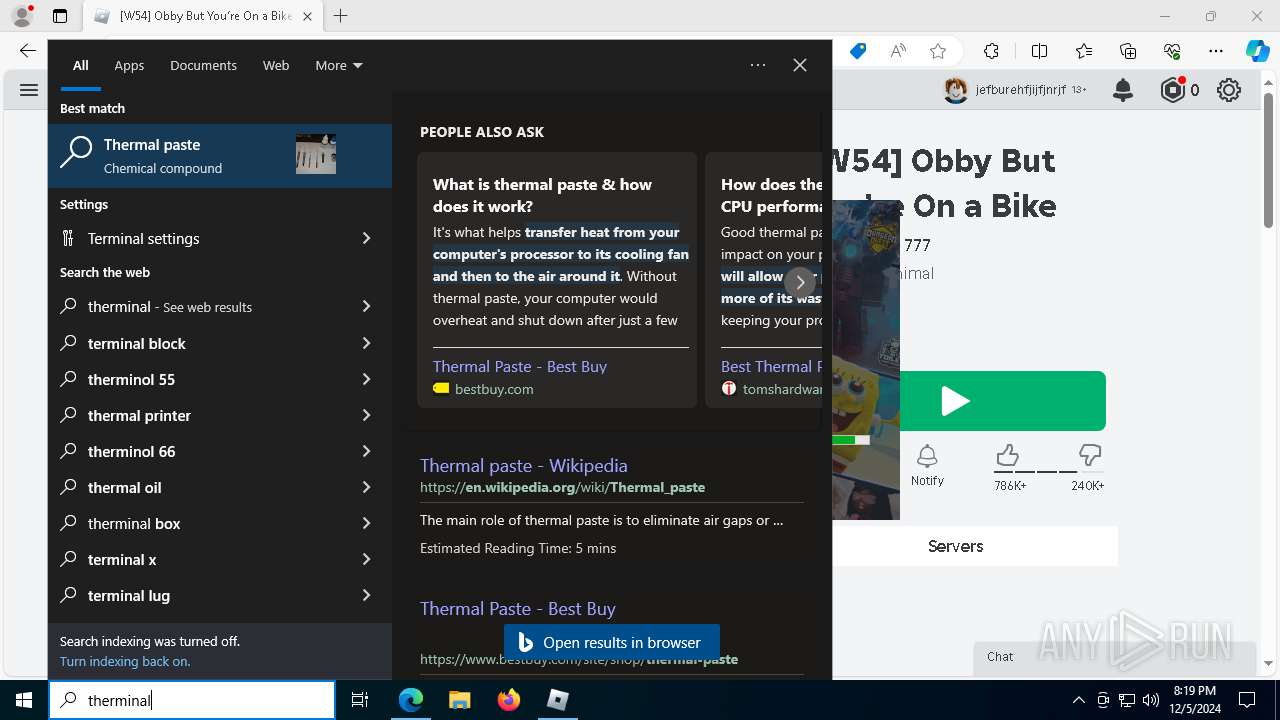Select Thermal paste best match result

tap(220, 156)
